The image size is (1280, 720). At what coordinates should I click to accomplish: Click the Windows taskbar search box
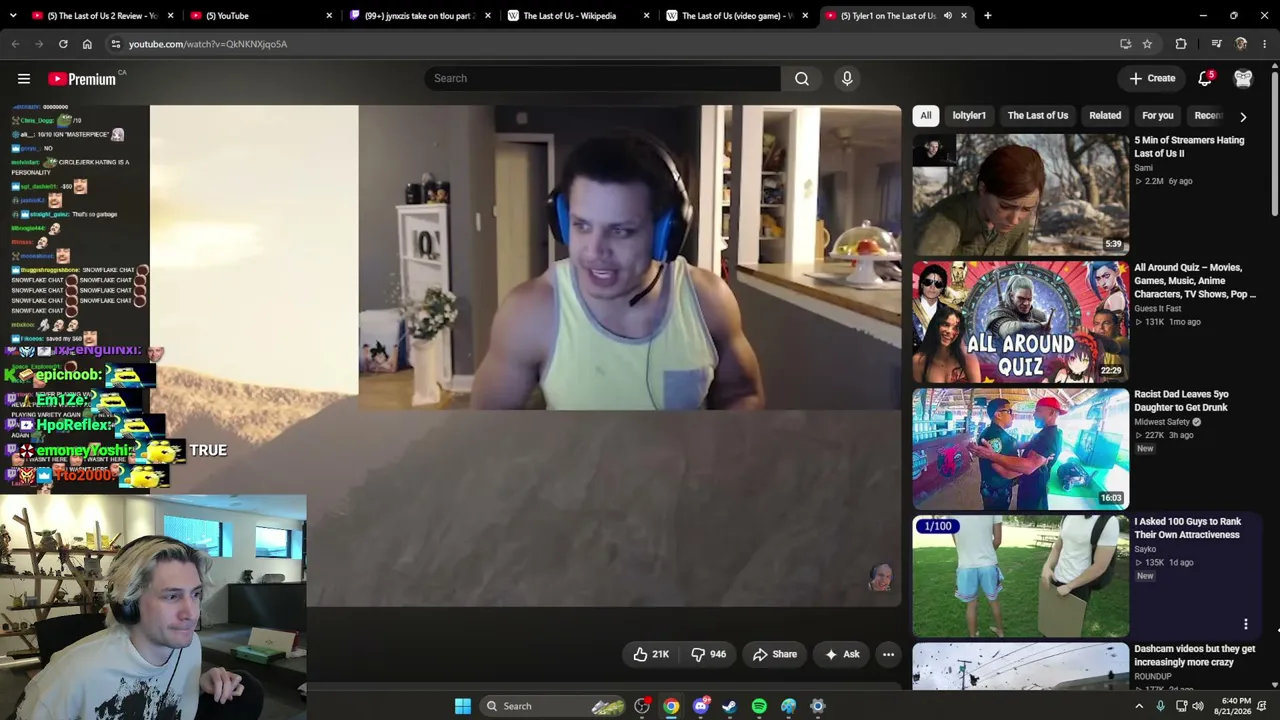(552, 706)
